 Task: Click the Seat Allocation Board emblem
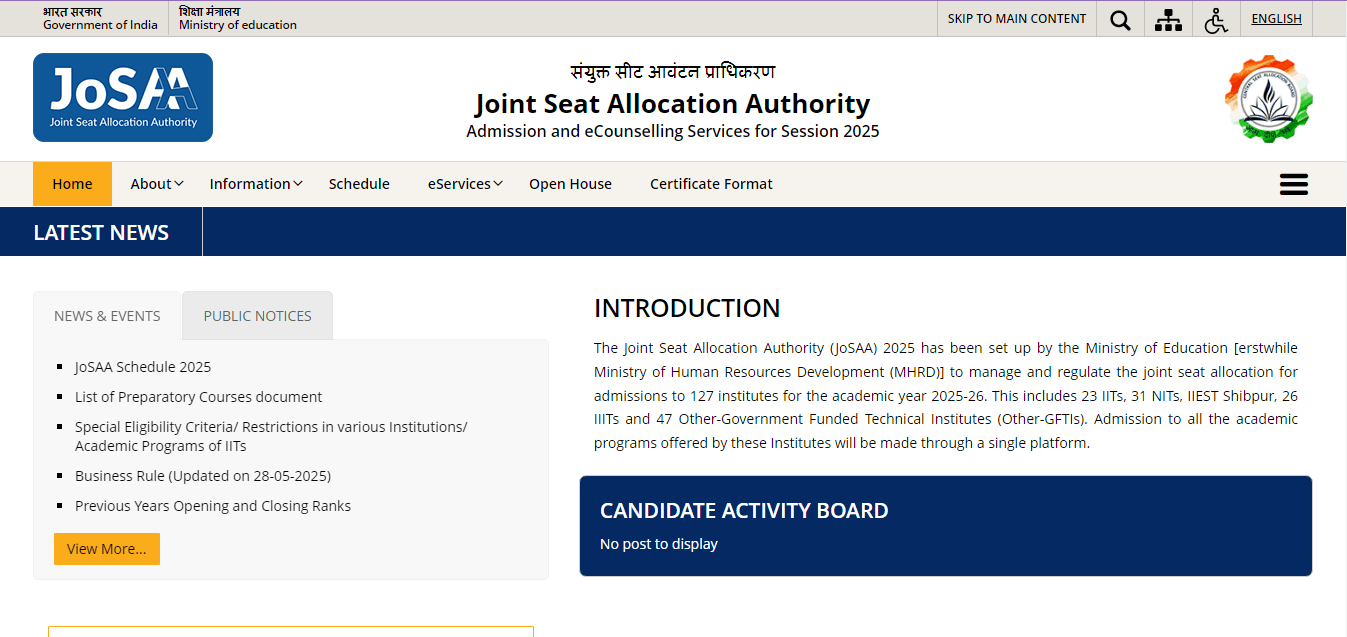pos(1268,98)
